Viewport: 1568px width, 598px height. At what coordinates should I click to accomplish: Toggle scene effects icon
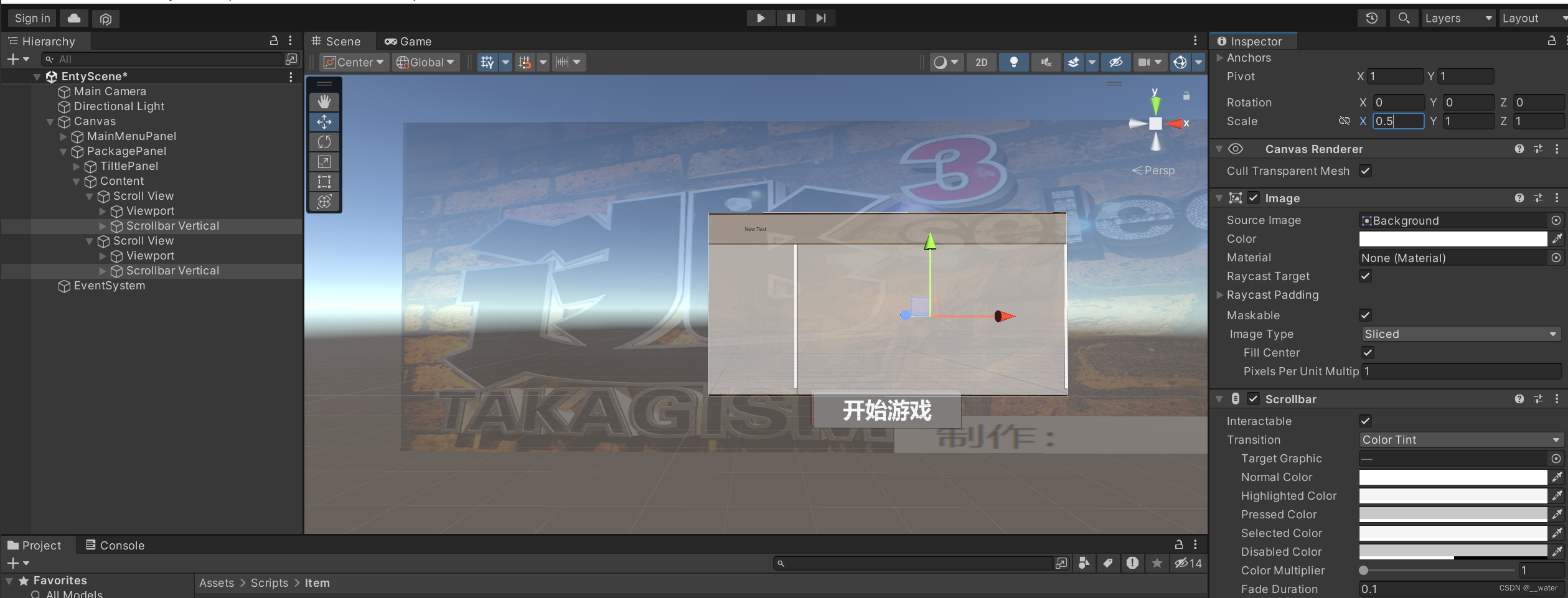point(1074,62)
